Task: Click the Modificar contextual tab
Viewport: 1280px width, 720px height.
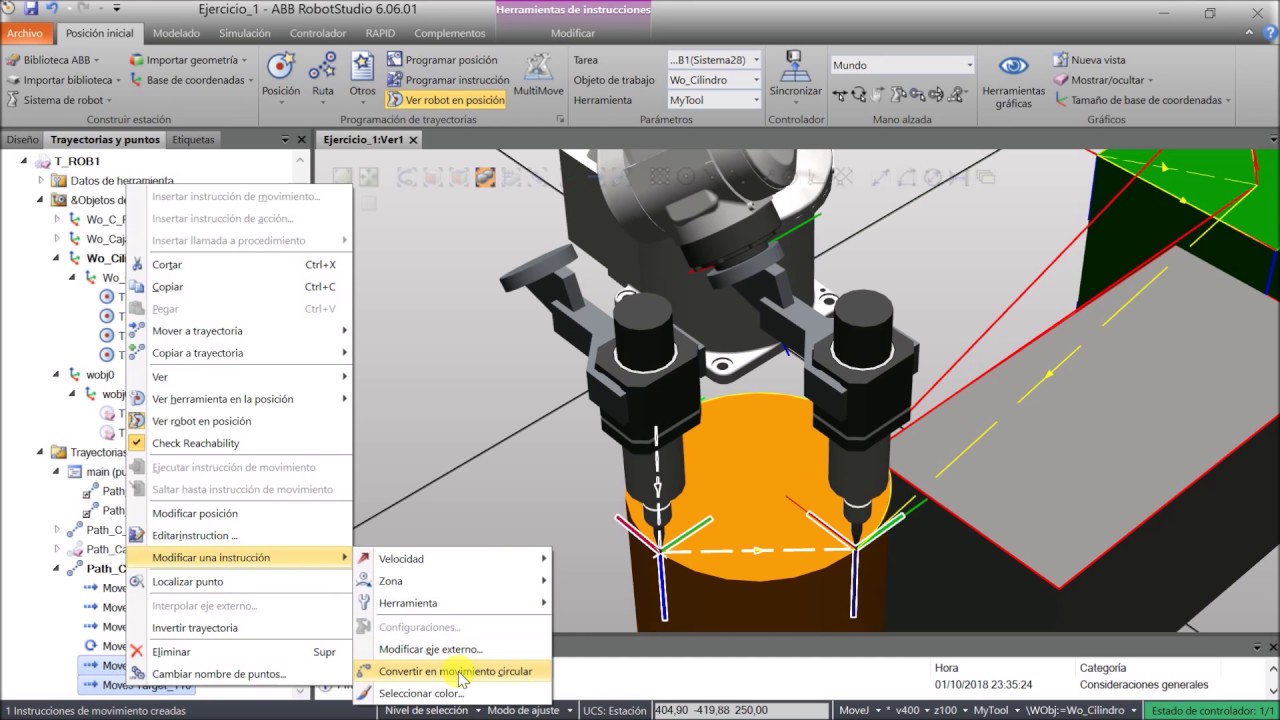Action: point(573,33)
